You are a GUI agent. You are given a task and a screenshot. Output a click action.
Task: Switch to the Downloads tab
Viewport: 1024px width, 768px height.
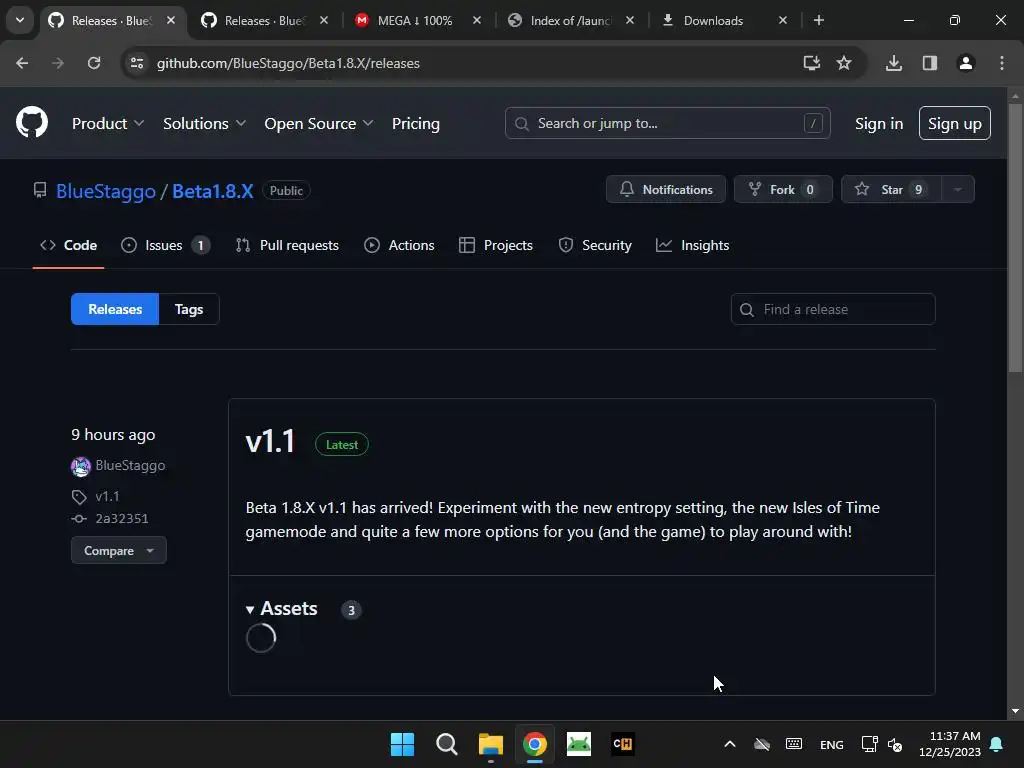point(713,20)
